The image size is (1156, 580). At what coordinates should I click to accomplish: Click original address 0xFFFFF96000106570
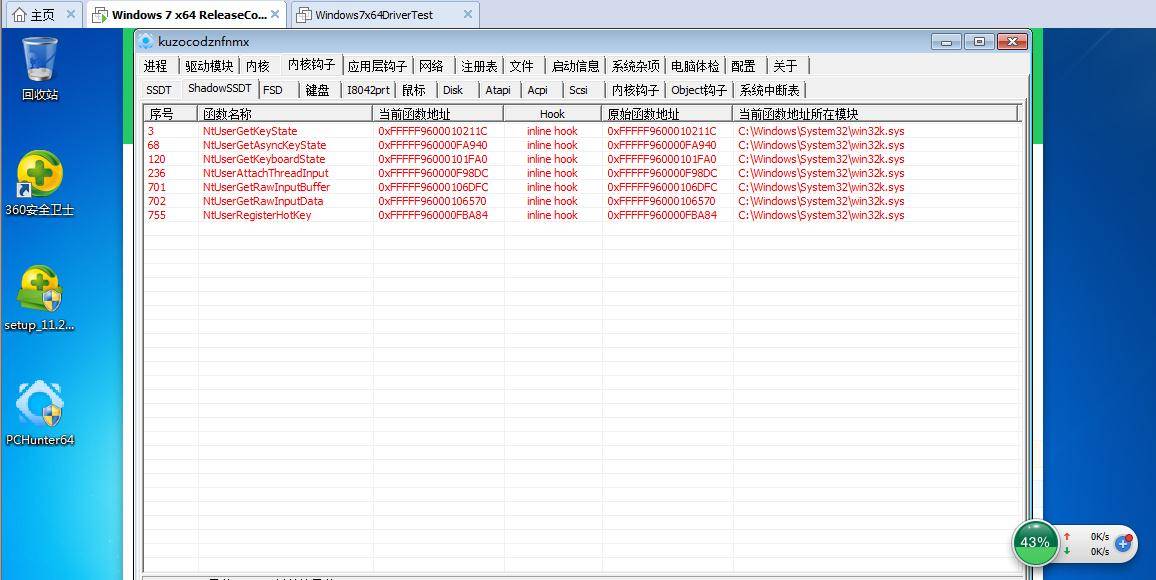click(661, 201)
